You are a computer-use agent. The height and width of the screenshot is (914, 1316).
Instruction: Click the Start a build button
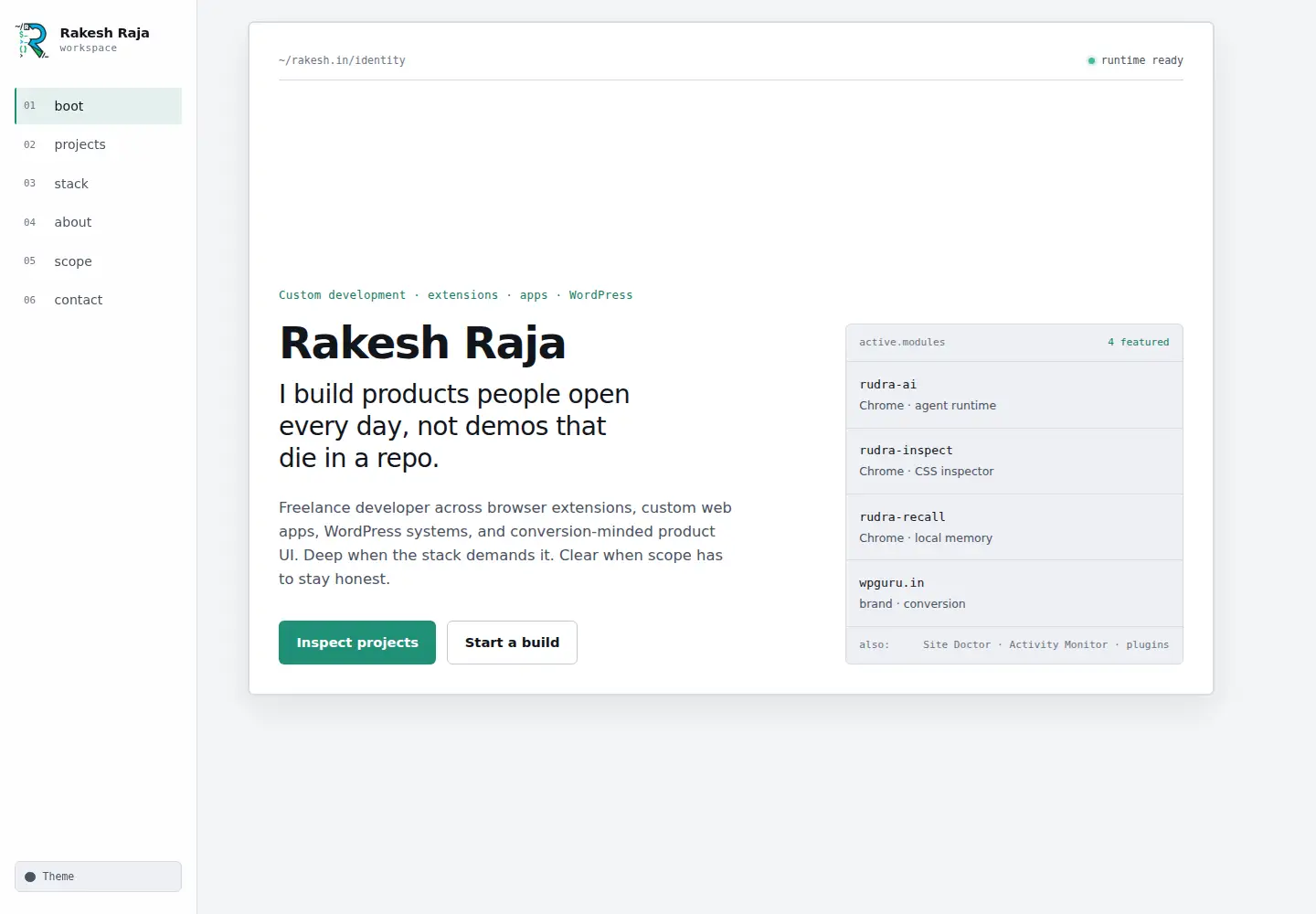click(x=512, y=643)
